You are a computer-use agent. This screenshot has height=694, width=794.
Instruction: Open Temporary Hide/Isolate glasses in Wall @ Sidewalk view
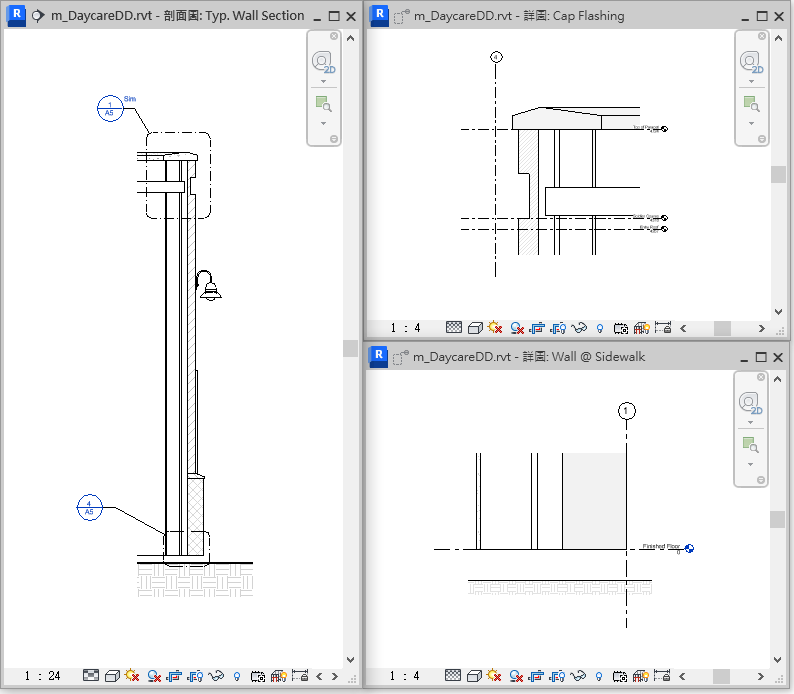(x=578, y=675)
